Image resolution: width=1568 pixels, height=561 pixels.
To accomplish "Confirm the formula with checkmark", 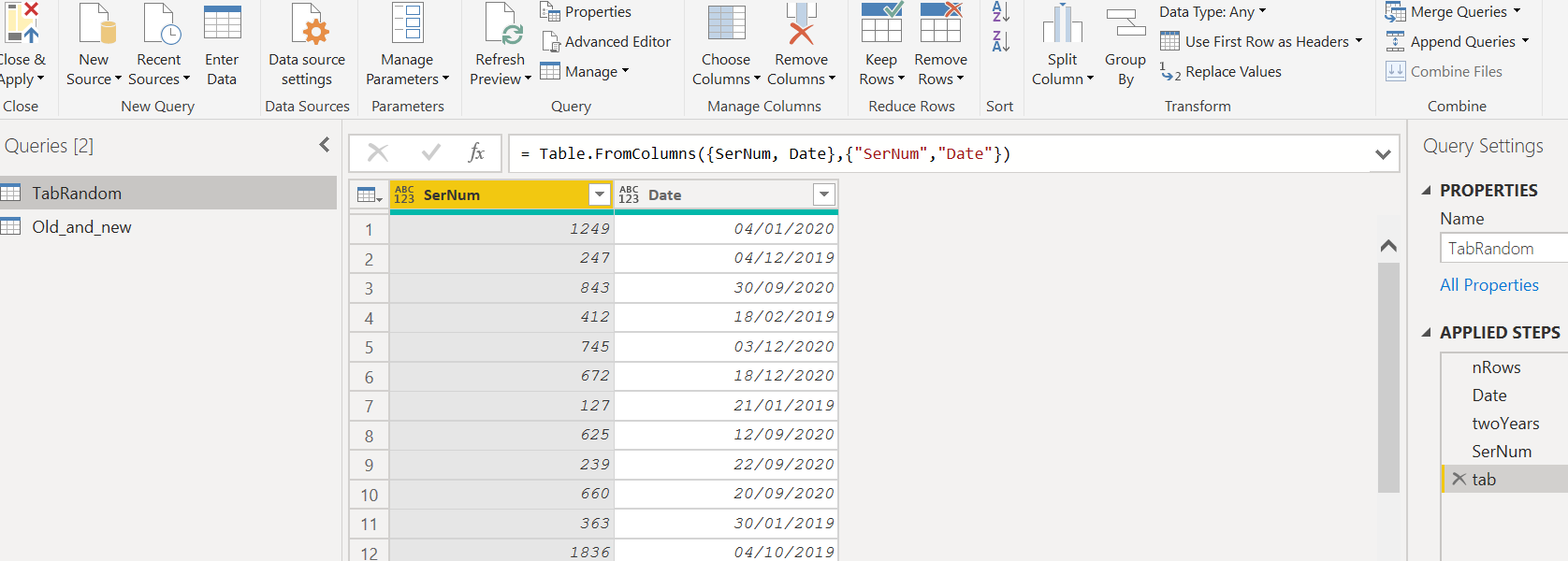I will (431, 152).
